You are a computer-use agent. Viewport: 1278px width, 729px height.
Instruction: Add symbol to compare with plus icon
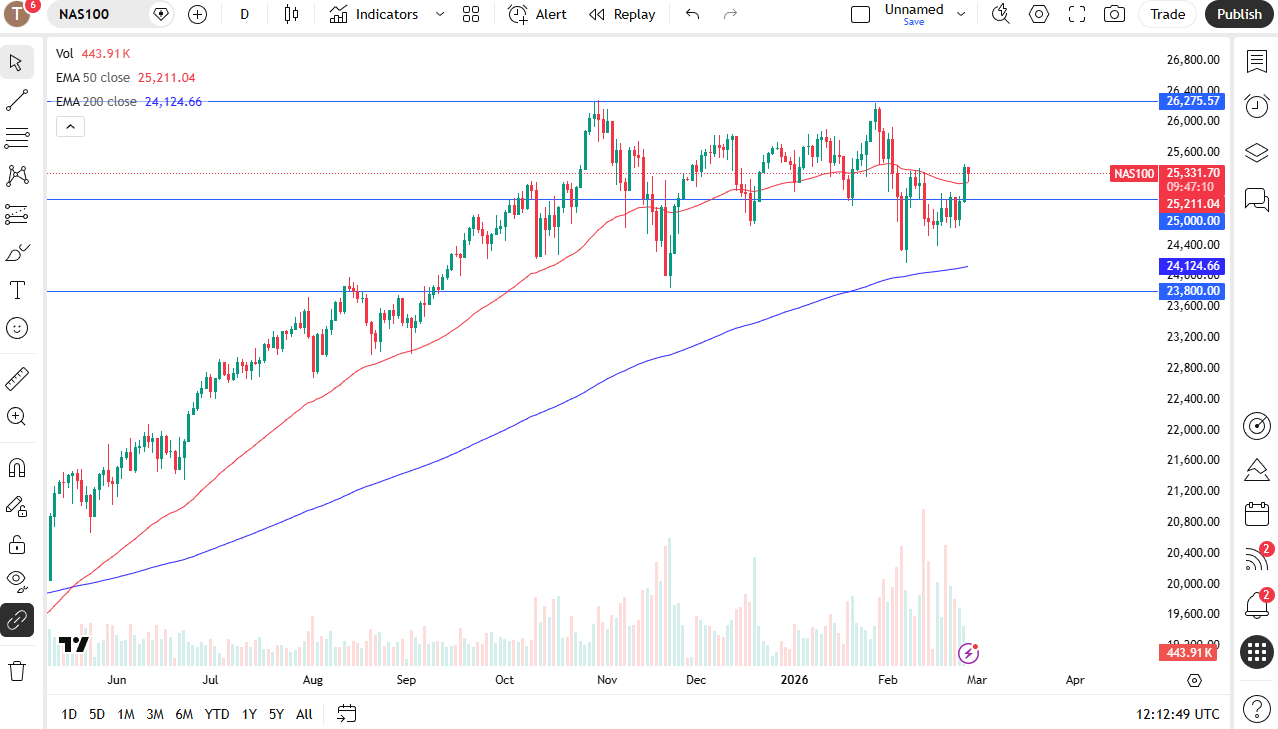tap(197, 14)
